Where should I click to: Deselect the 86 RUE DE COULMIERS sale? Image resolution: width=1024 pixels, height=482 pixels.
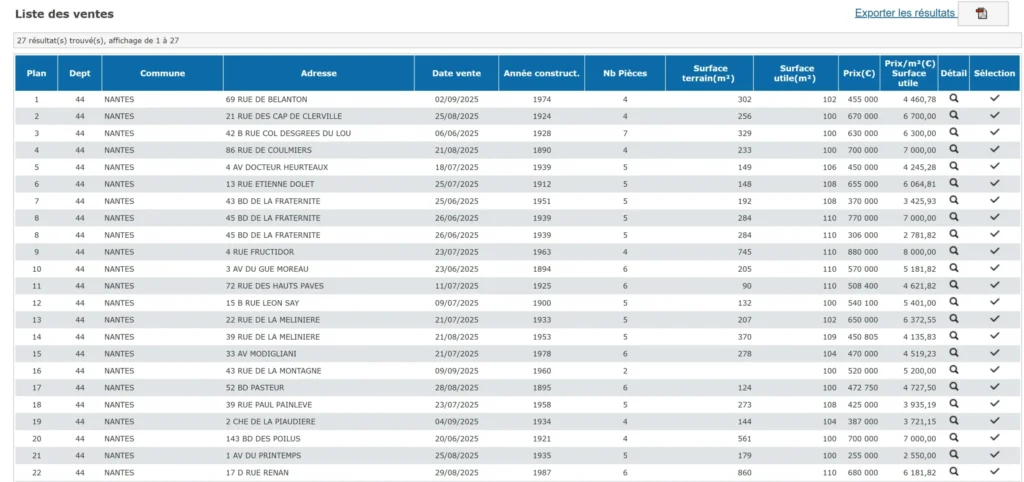coord(995,150)
